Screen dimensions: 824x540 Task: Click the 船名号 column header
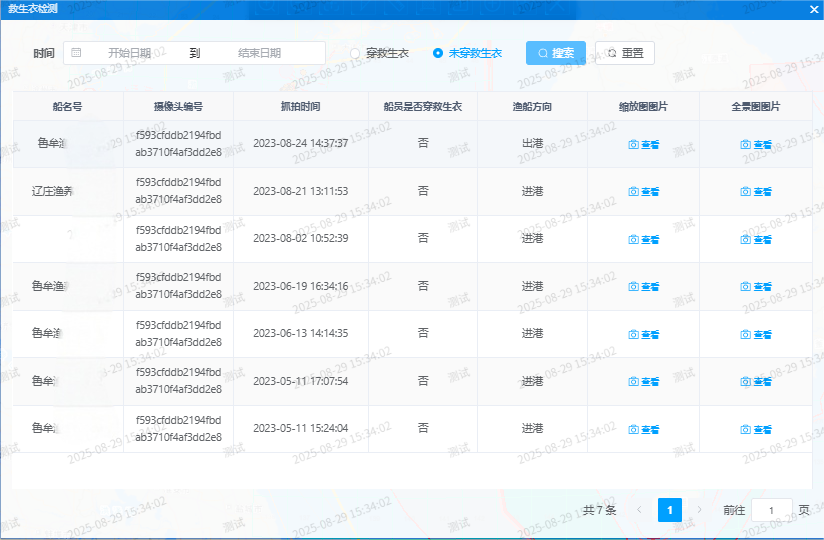67,107
